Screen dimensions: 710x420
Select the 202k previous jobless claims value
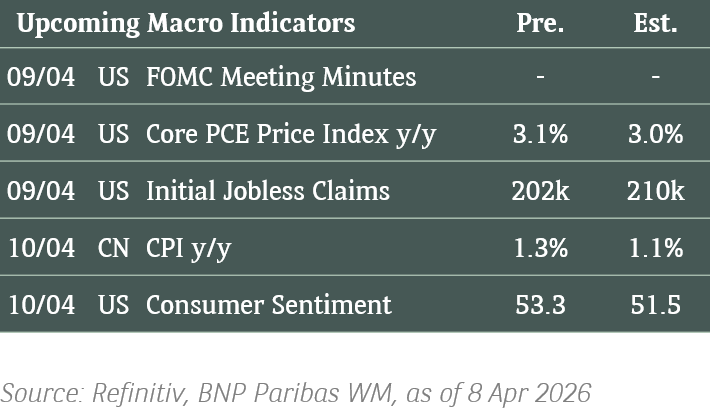(x=540, y=190)
